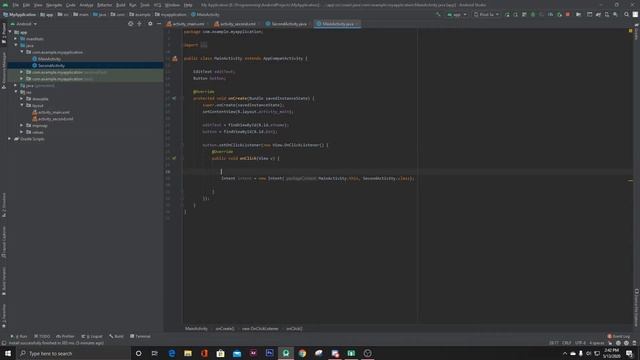Collapse the app module node
The height and width of the screenshot is (360, 640).
tap(10, 32)
